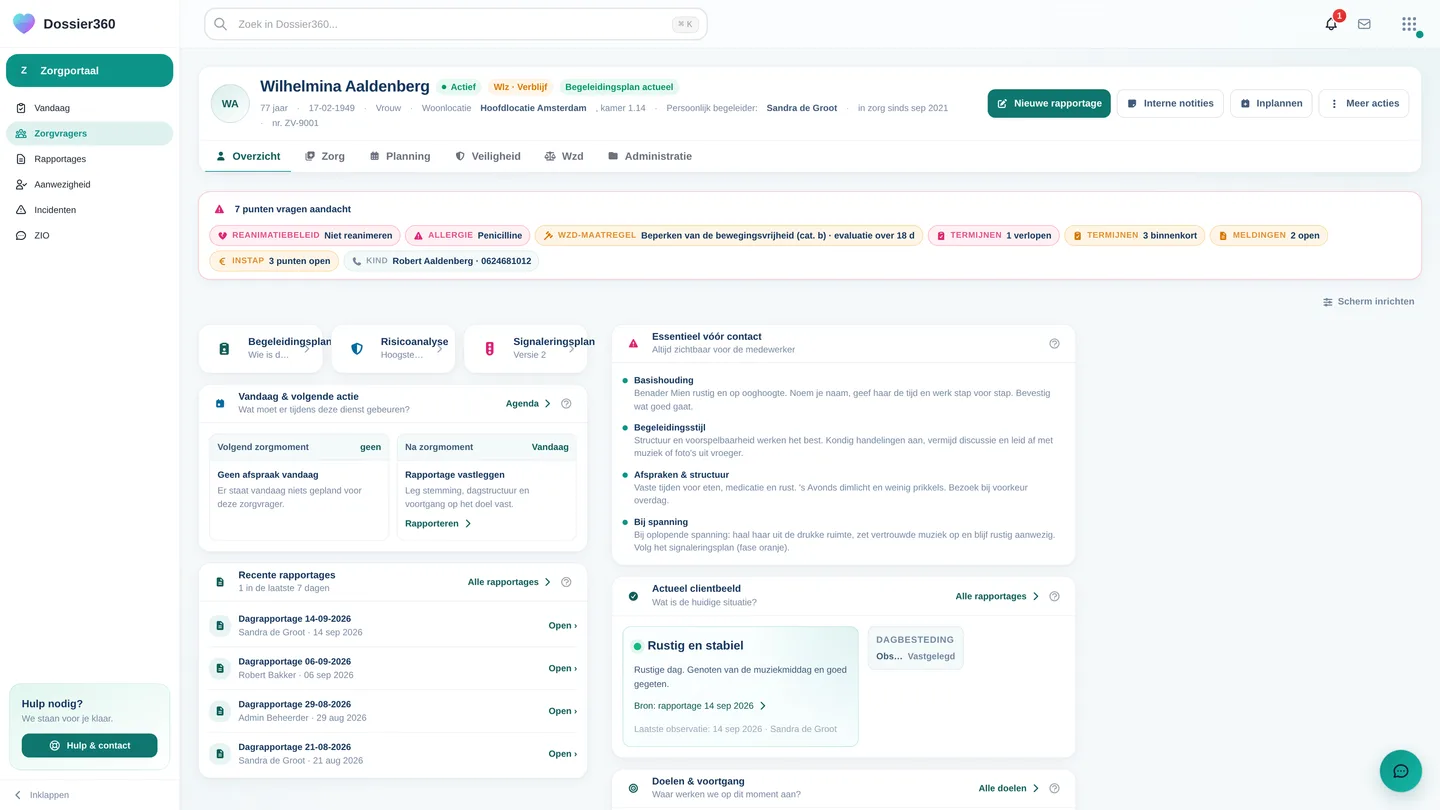1440x810 pixels.
Task: Click Scherm inrichten
Action: pos(1368,301)
